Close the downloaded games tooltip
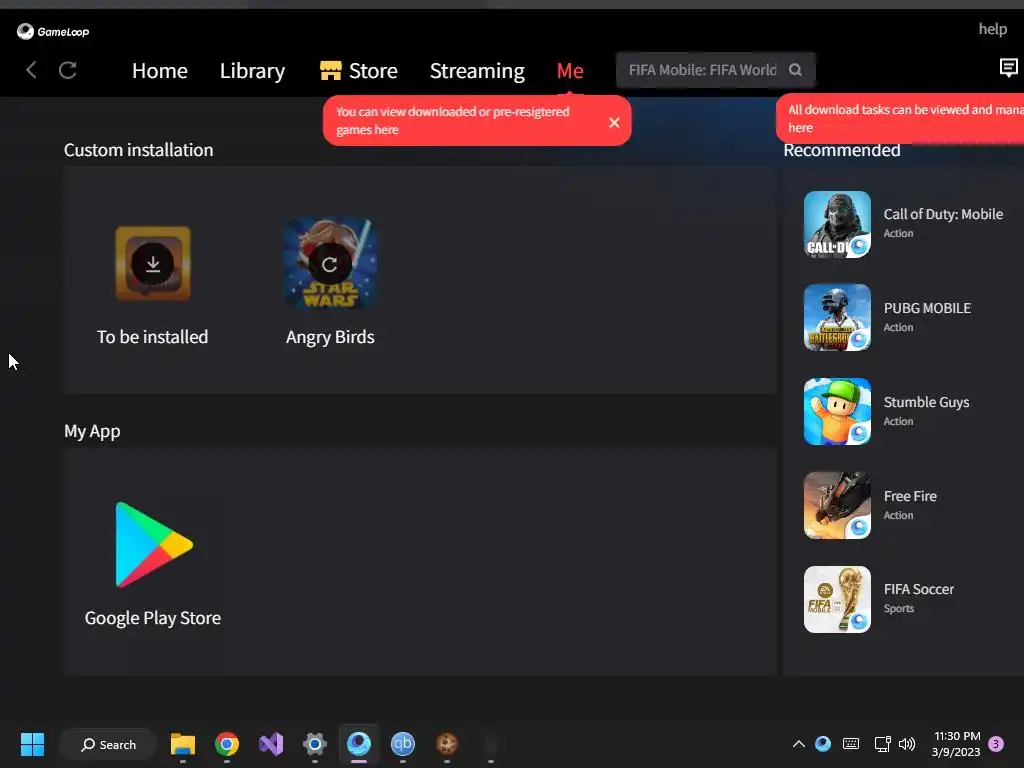 pyautogui.click(x=614, y=122)
